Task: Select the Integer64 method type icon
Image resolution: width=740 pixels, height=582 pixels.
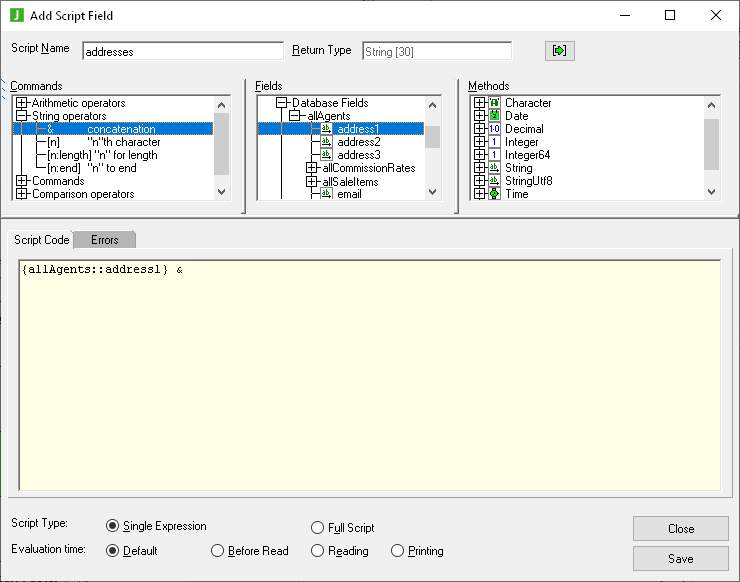Action: click(494, 155)
